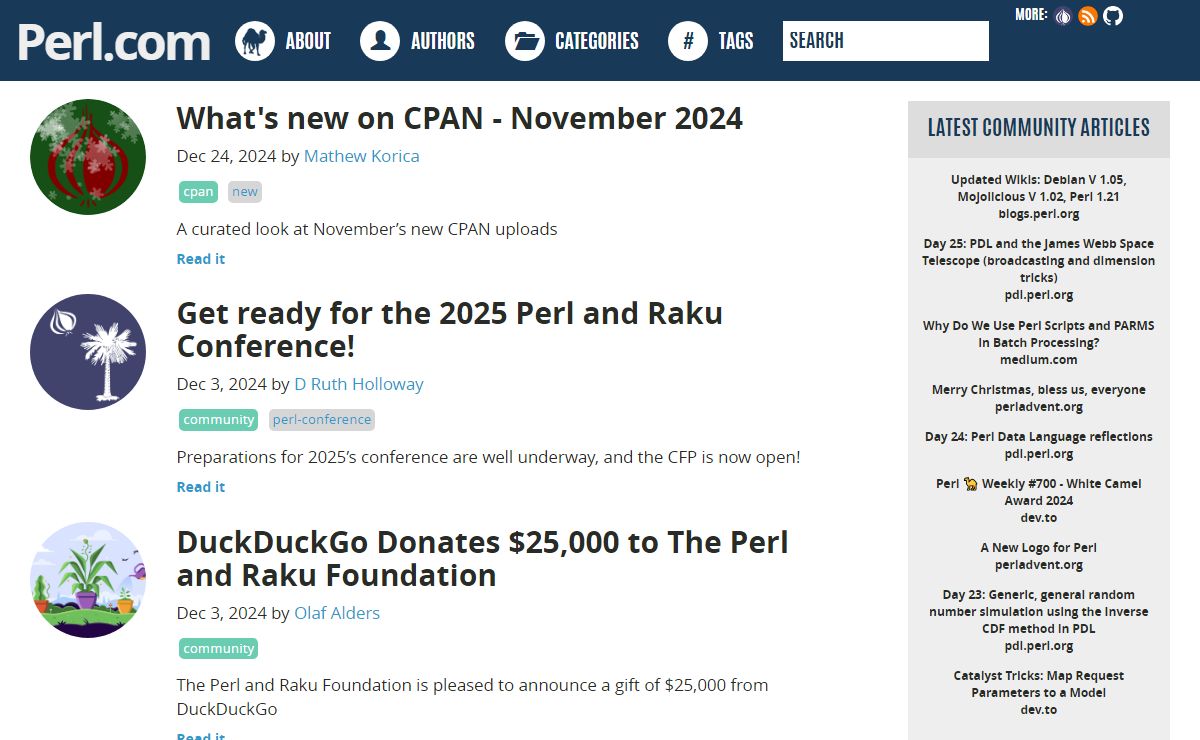This screenshot has height=740, width=1200.
Task: Select the cpan tag
Action: click(x=198, y=192)
